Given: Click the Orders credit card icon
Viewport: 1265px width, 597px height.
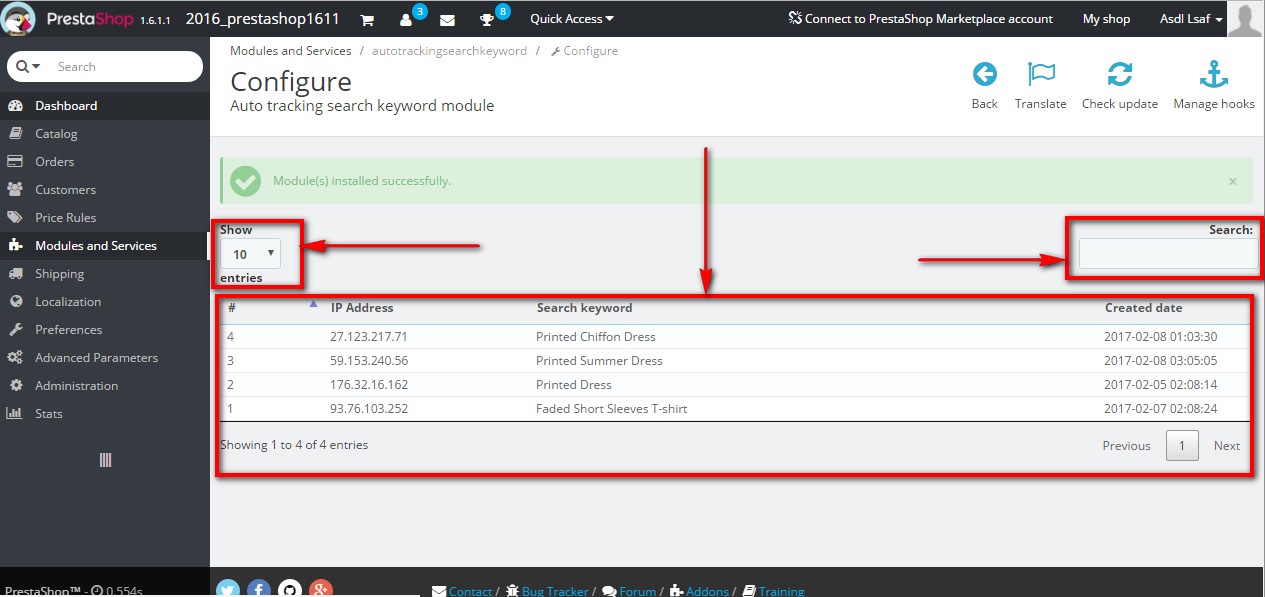Looking at the screenshot, I should 15,162.
